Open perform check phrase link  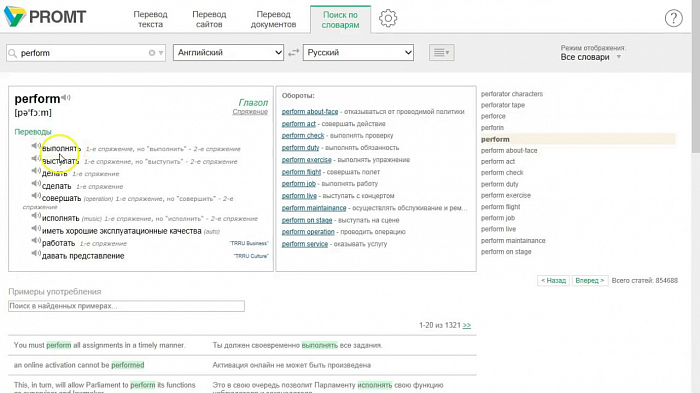pos(303,135)
